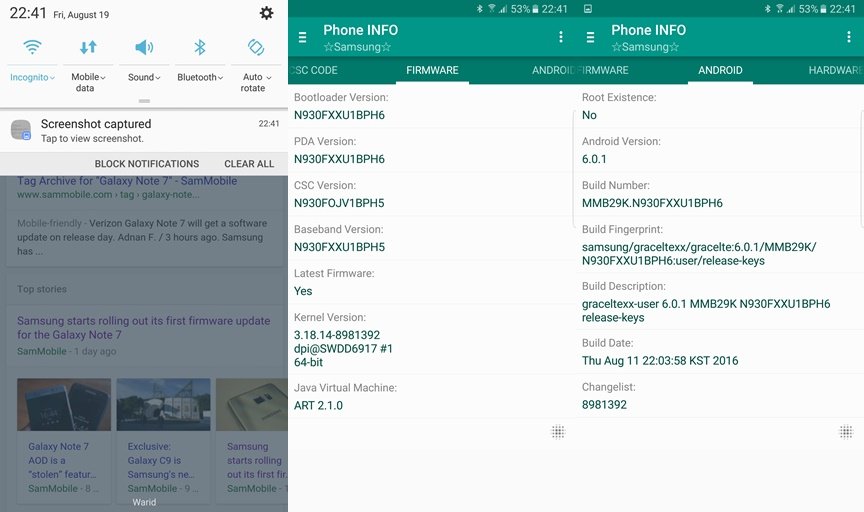Select ANDROID tab in right screen
864x512 pixels.
click(720, 70)
